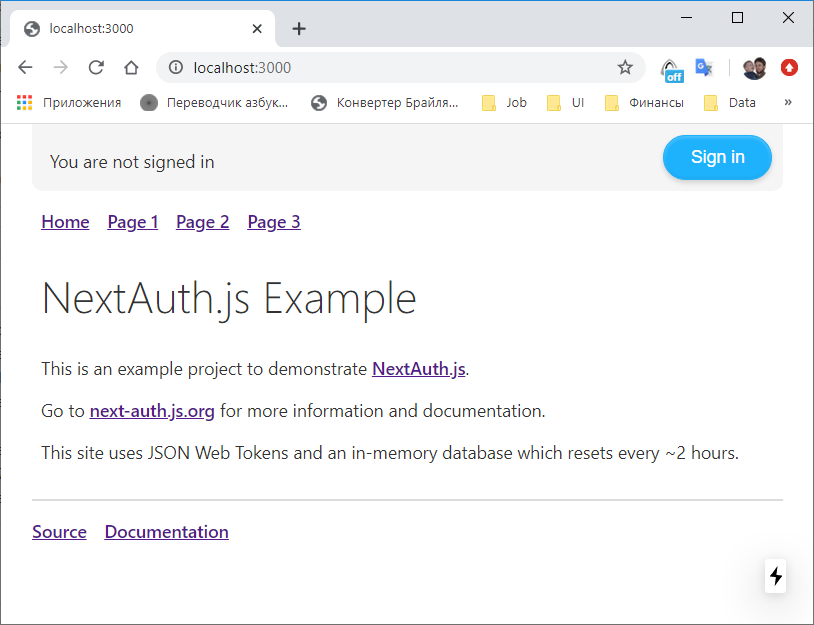The width and height of the screenshot is (814, 625).
Task: Click the Sign in button
Action: click(716, 157)
